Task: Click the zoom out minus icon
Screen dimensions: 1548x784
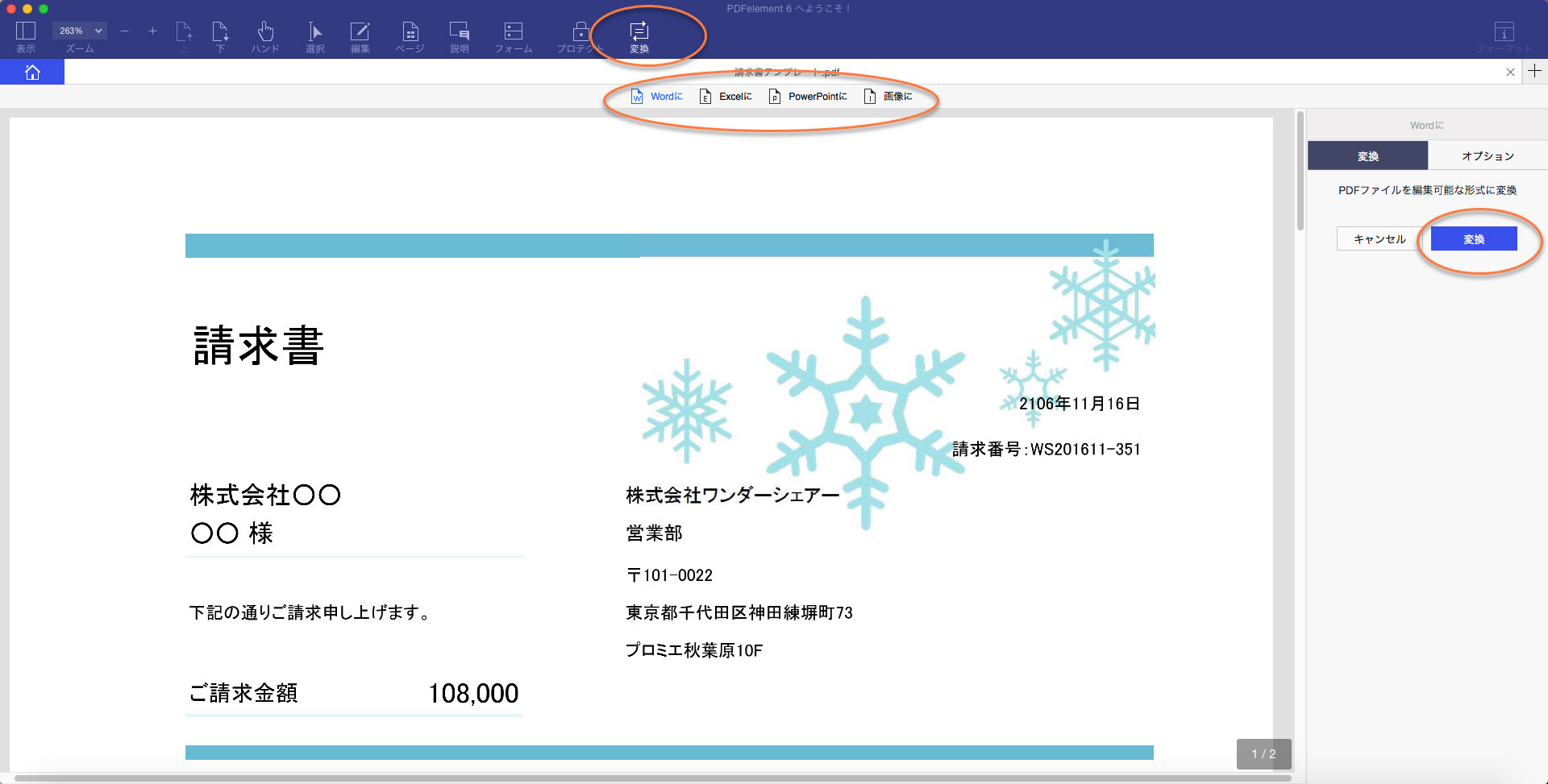Action: point(124,31)
